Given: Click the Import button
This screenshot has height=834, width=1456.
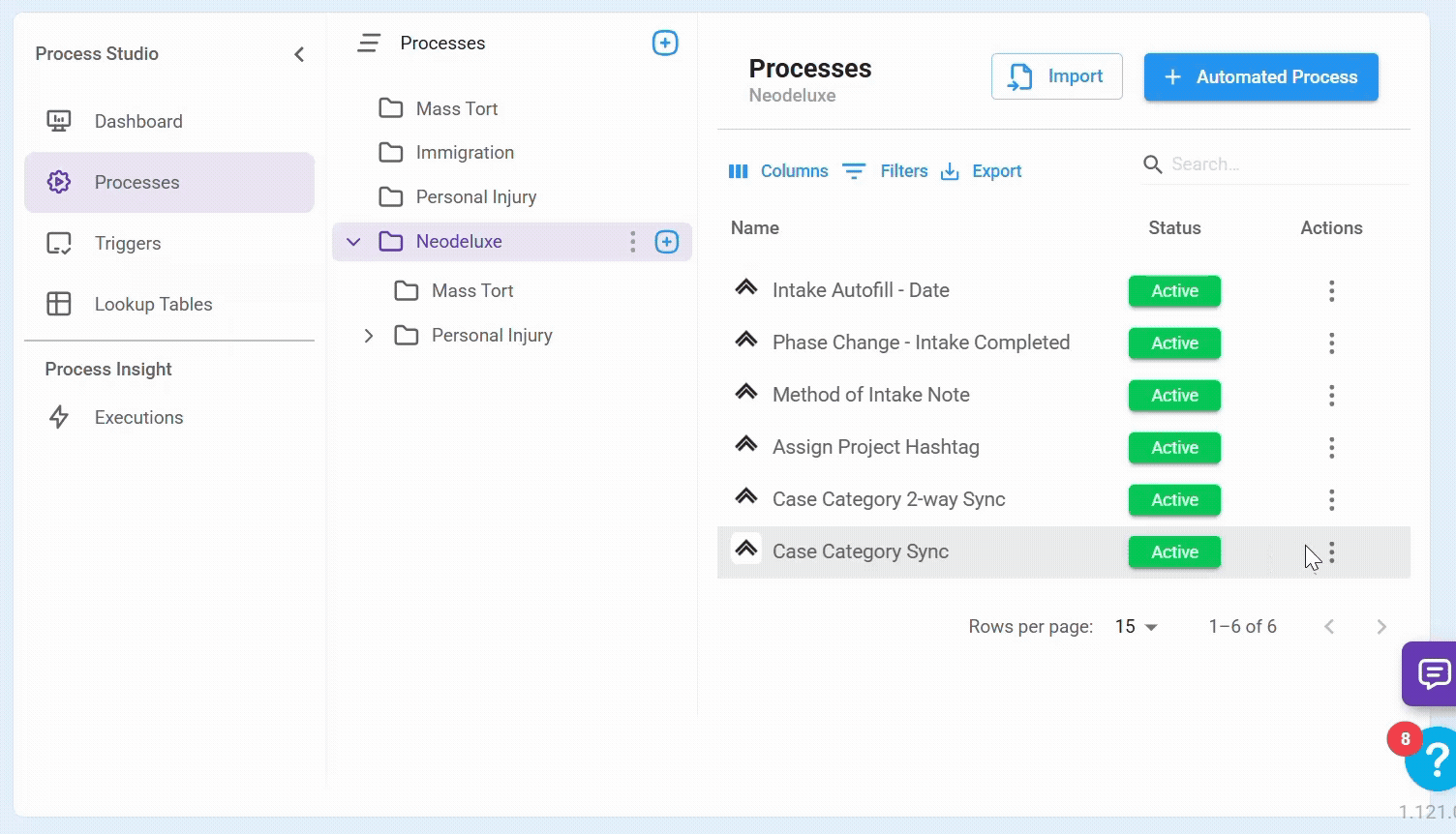Looking at the screenshot, I should (x=1056, y=76).
